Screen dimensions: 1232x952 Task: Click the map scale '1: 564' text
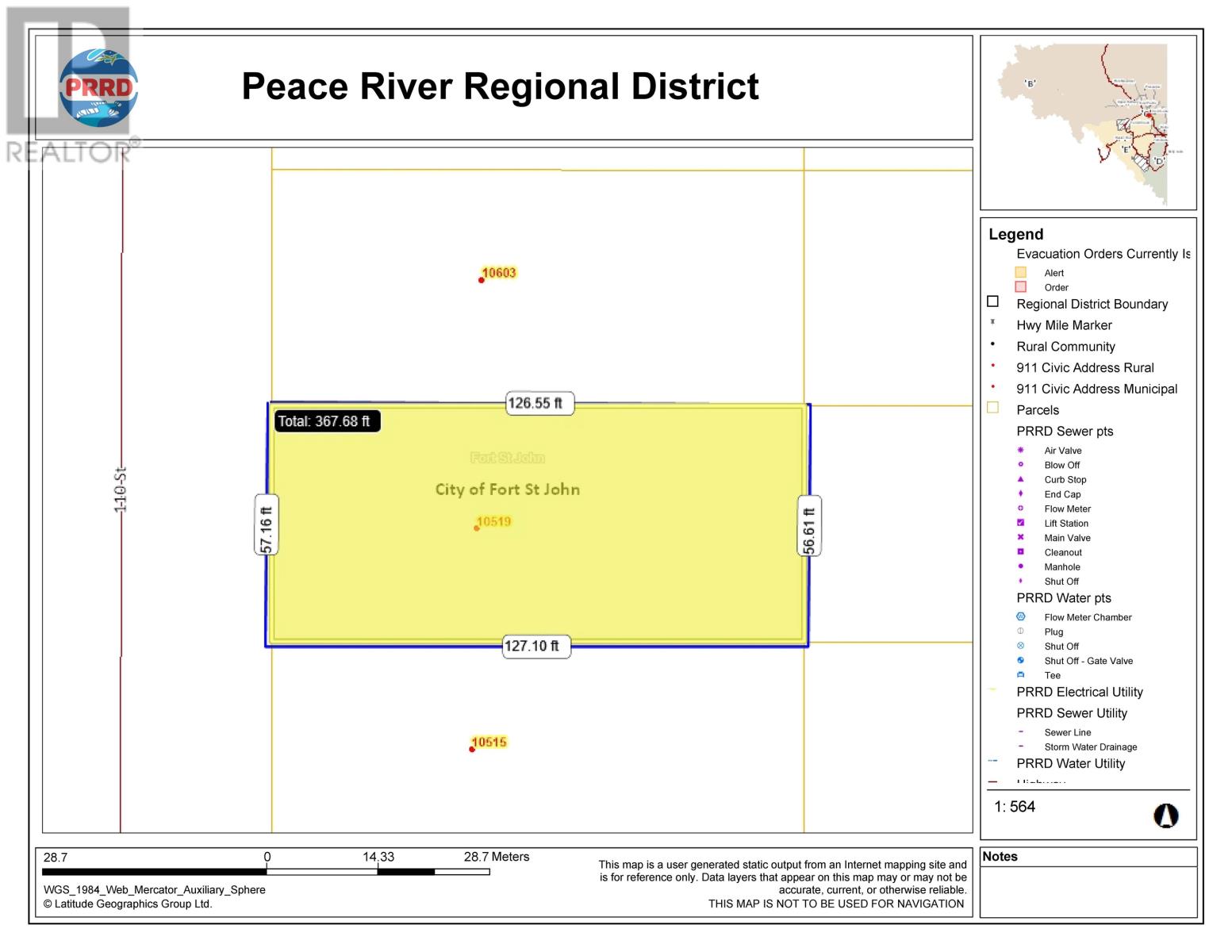[1015, 807]
